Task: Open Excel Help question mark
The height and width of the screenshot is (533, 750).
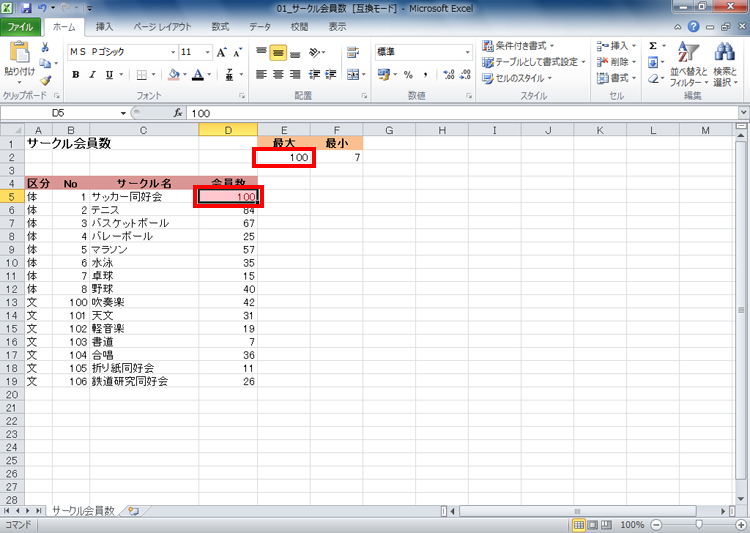Action: pyautogui.click(x=694, y=27)
